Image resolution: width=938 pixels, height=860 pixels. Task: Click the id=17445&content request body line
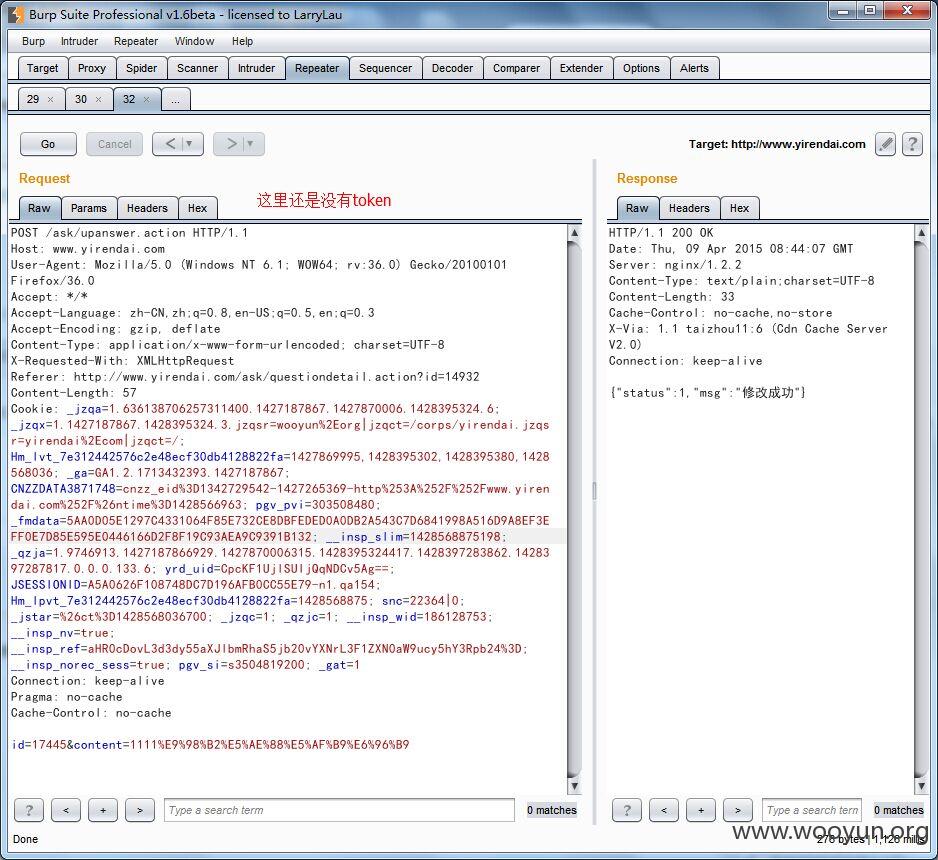pos(210,745)
